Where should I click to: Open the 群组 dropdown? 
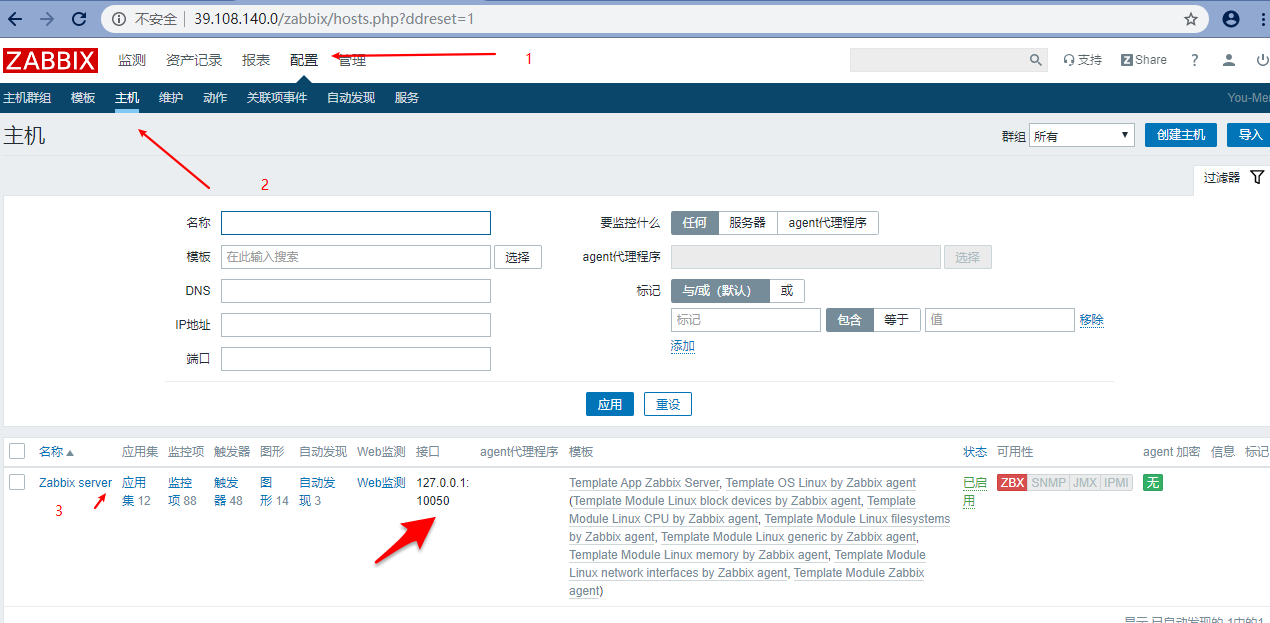1081,136
